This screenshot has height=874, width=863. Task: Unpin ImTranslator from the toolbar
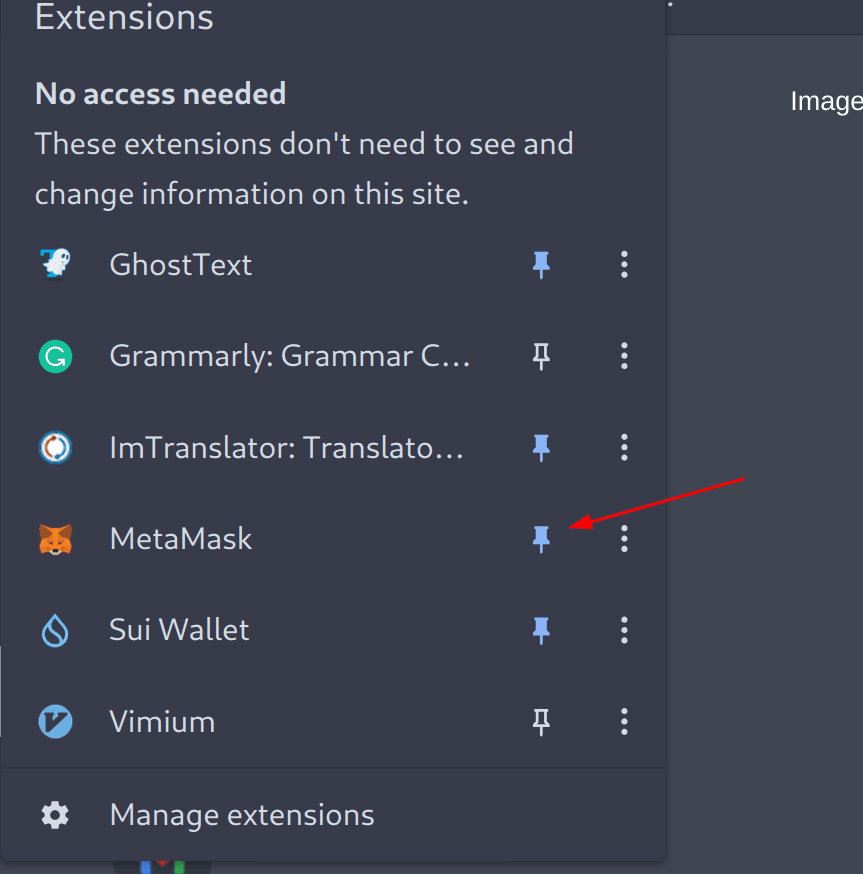click(541, 447)
